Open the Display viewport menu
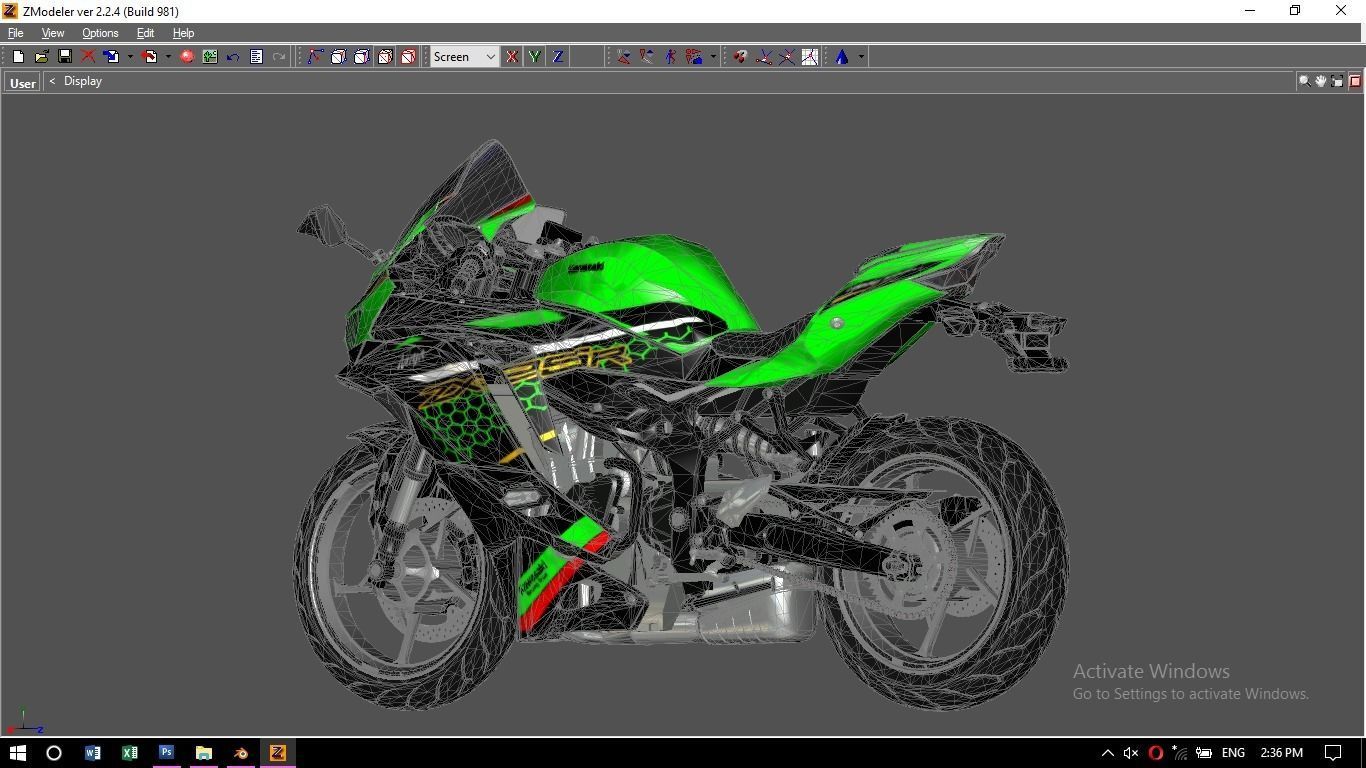 [x=83, y=81]
